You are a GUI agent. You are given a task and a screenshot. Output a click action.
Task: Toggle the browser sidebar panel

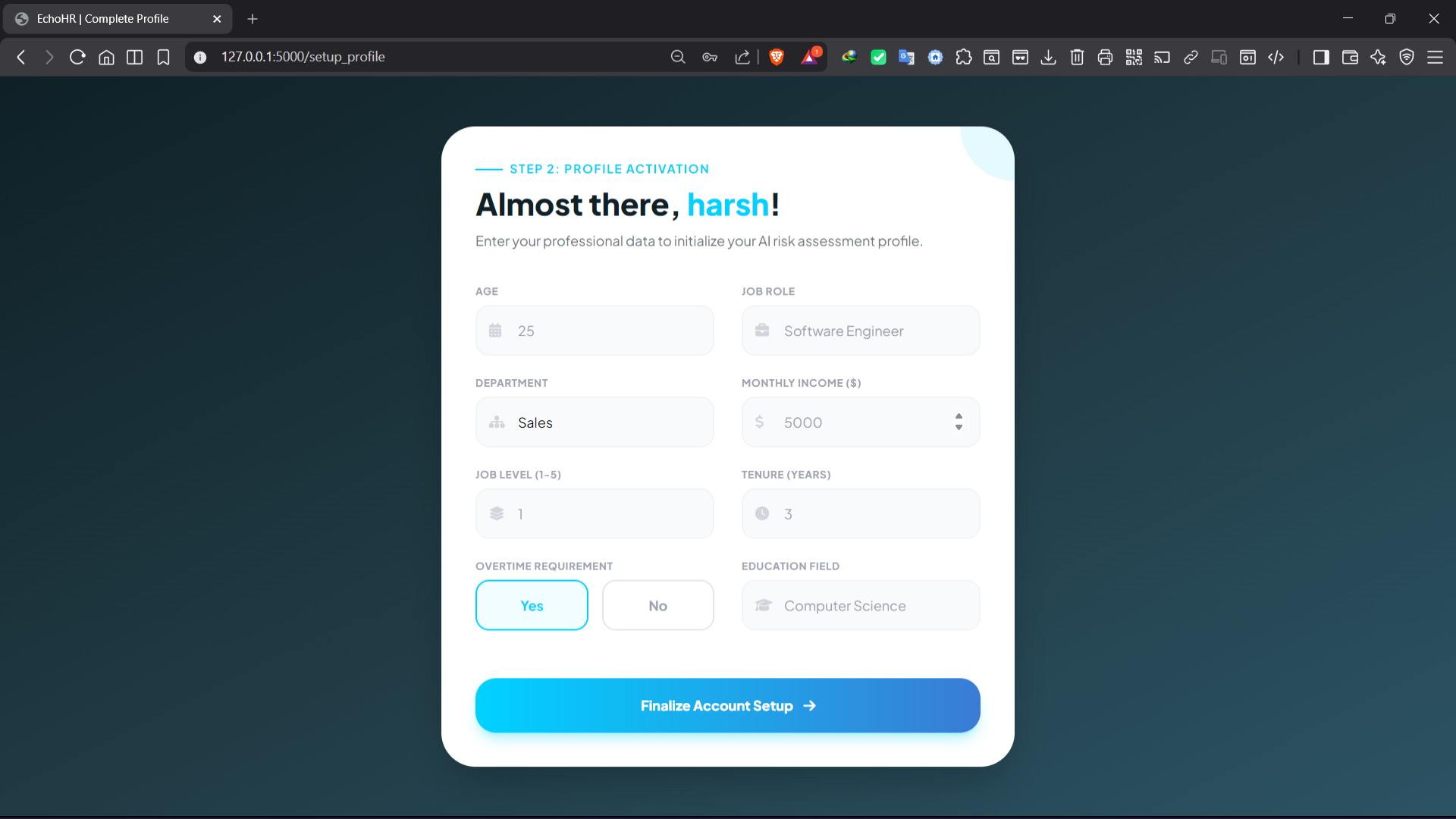click(x=1321, y=57)
